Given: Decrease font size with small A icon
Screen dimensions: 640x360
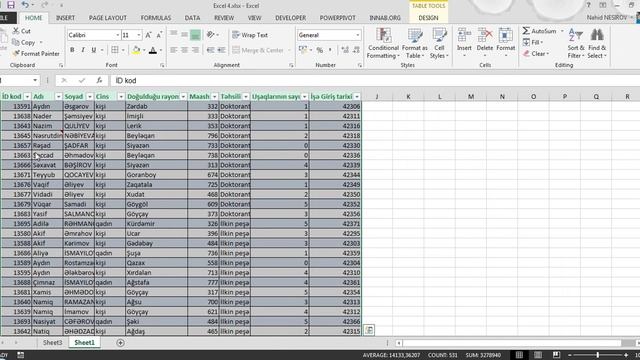Looking at the screenshot, I should coord(159,35).
